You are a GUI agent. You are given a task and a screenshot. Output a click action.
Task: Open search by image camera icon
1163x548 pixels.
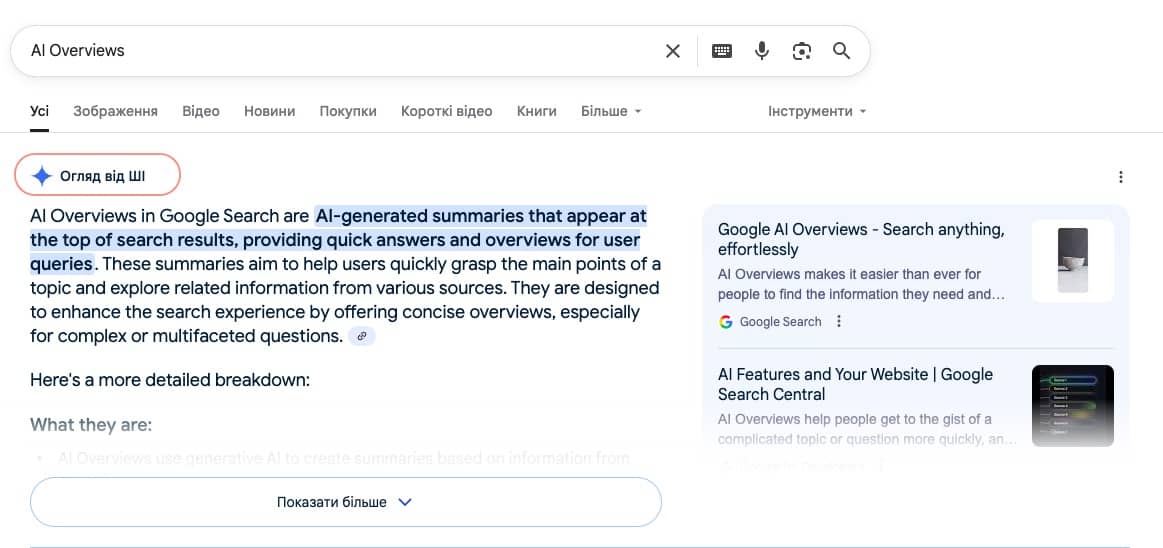coord(801,51)
